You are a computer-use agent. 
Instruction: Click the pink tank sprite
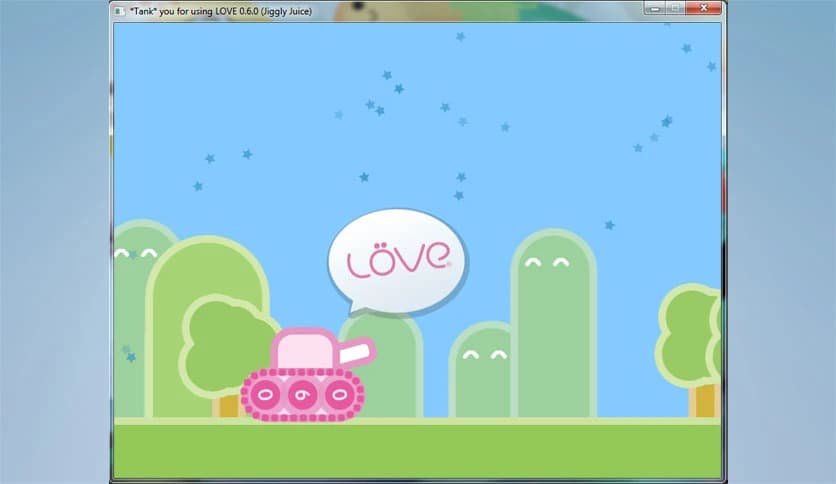[x=308, y=375]
